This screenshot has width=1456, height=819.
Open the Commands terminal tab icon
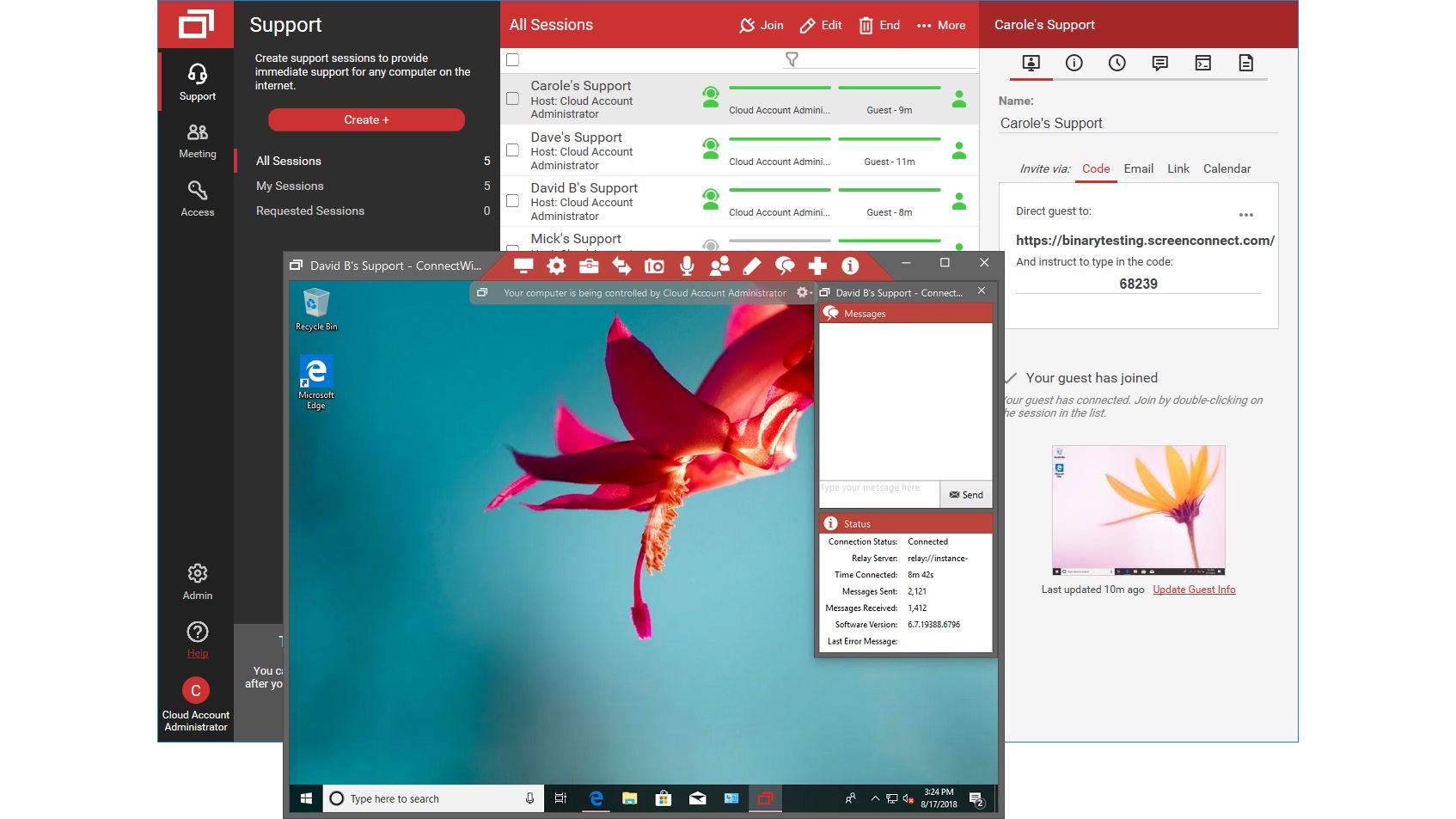1202,63
